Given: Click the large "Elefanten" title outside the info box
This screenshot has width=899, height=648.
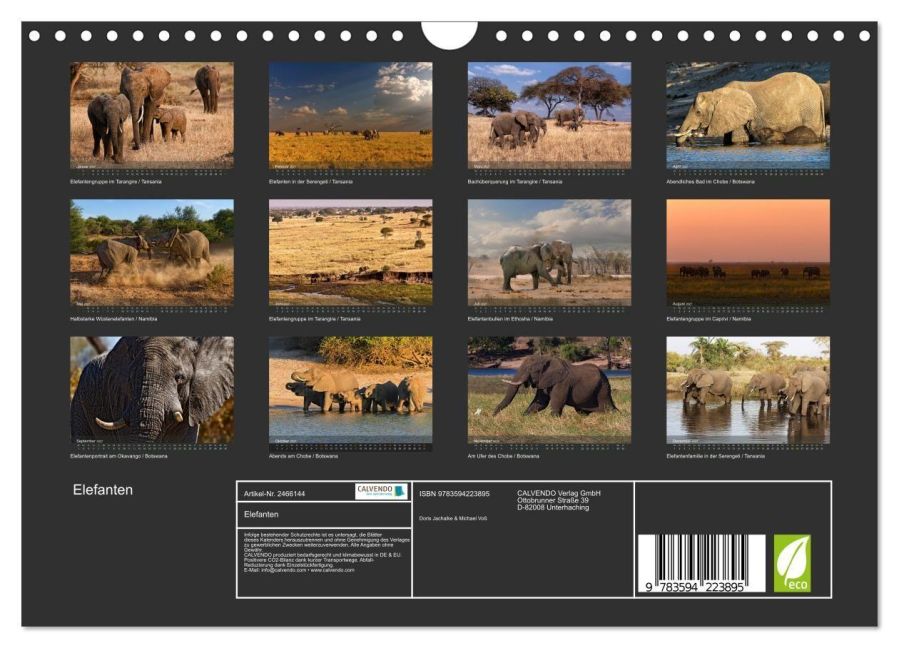Looking at the screenshot, I should (103, 490).
